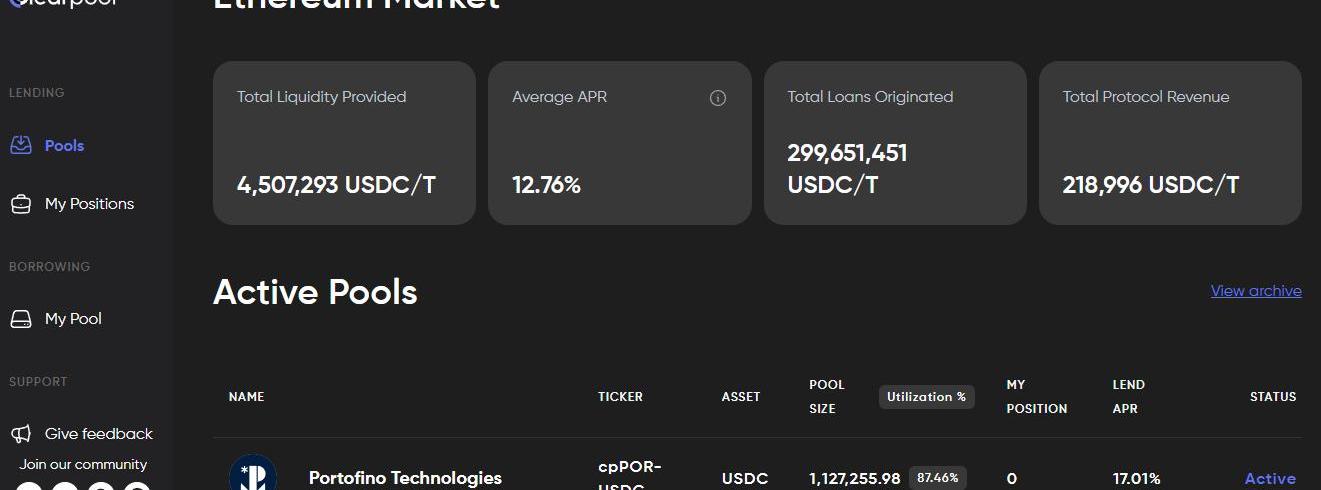Click the Total Liquidity Provided card
1321x490 pixels.
[x=344, y=143]
